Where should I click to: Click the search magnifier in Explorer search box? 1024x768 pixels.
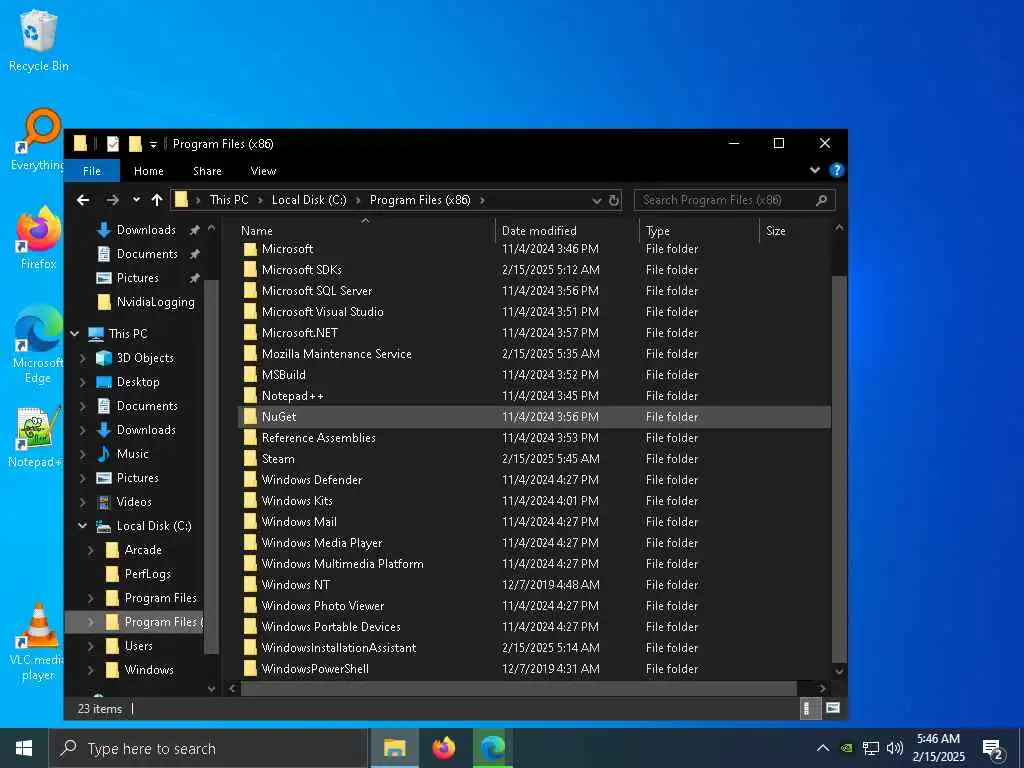point(821,200)
